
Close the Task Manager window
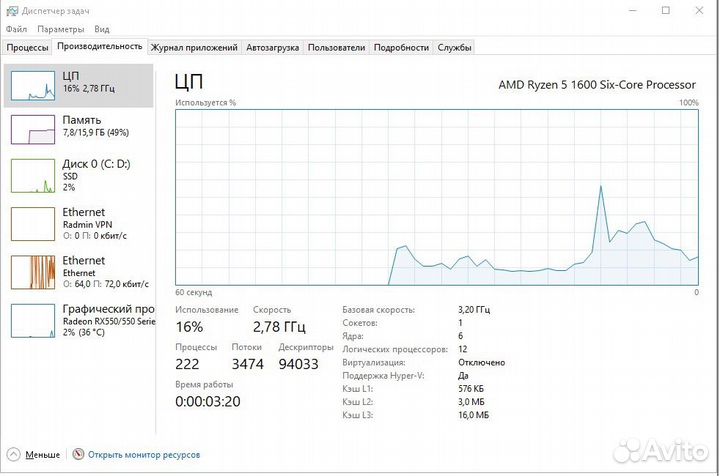(x=699, y=11)
